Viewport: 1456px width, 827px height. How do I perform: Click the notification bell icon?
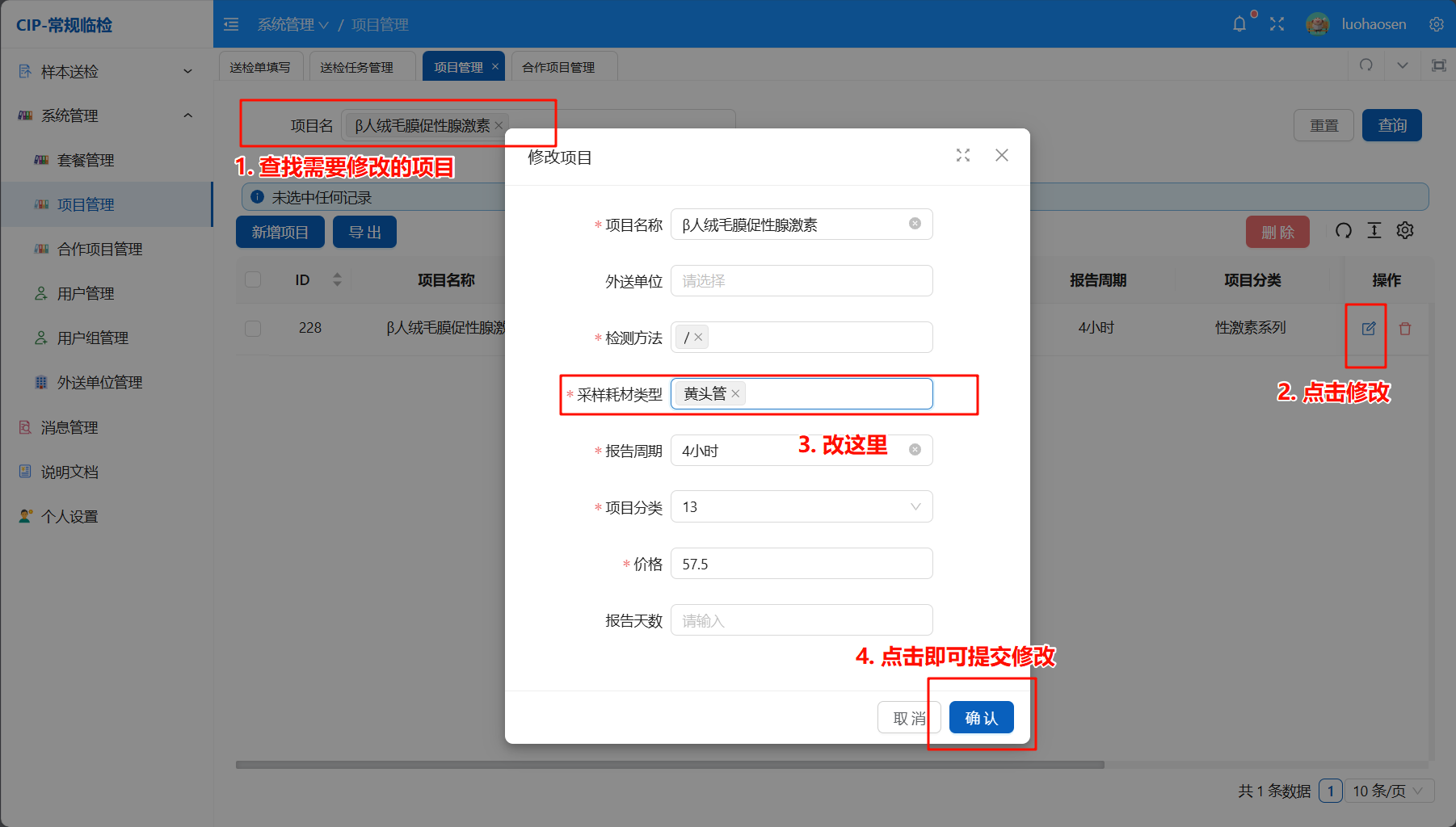click(x=1239, y=24)
